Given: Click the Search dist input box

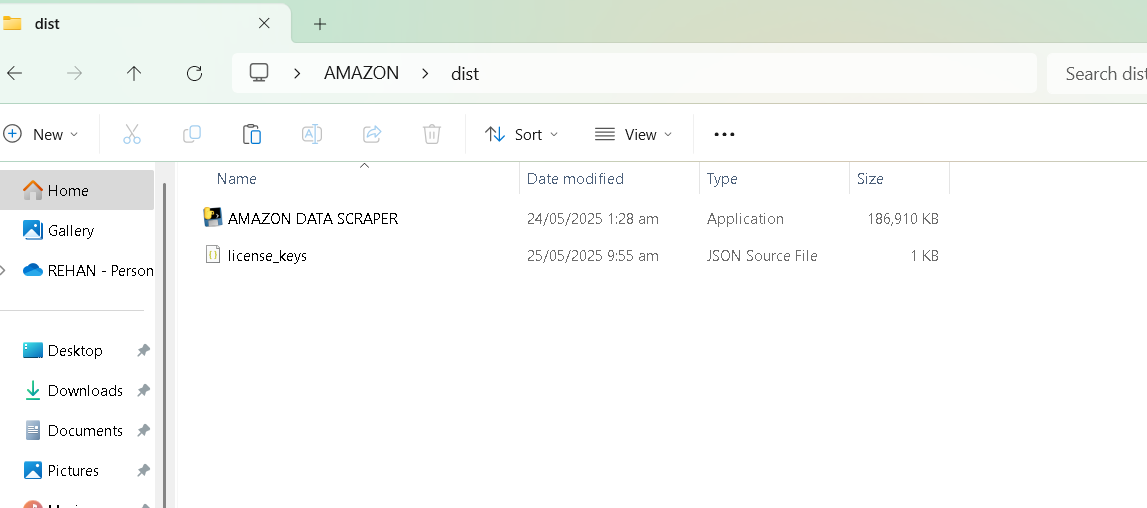Looking at the screenshot, I should (1097, 73).
